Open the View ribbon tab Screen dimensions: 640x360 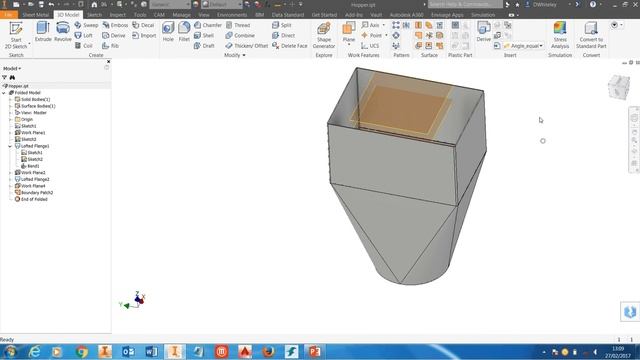204,15
